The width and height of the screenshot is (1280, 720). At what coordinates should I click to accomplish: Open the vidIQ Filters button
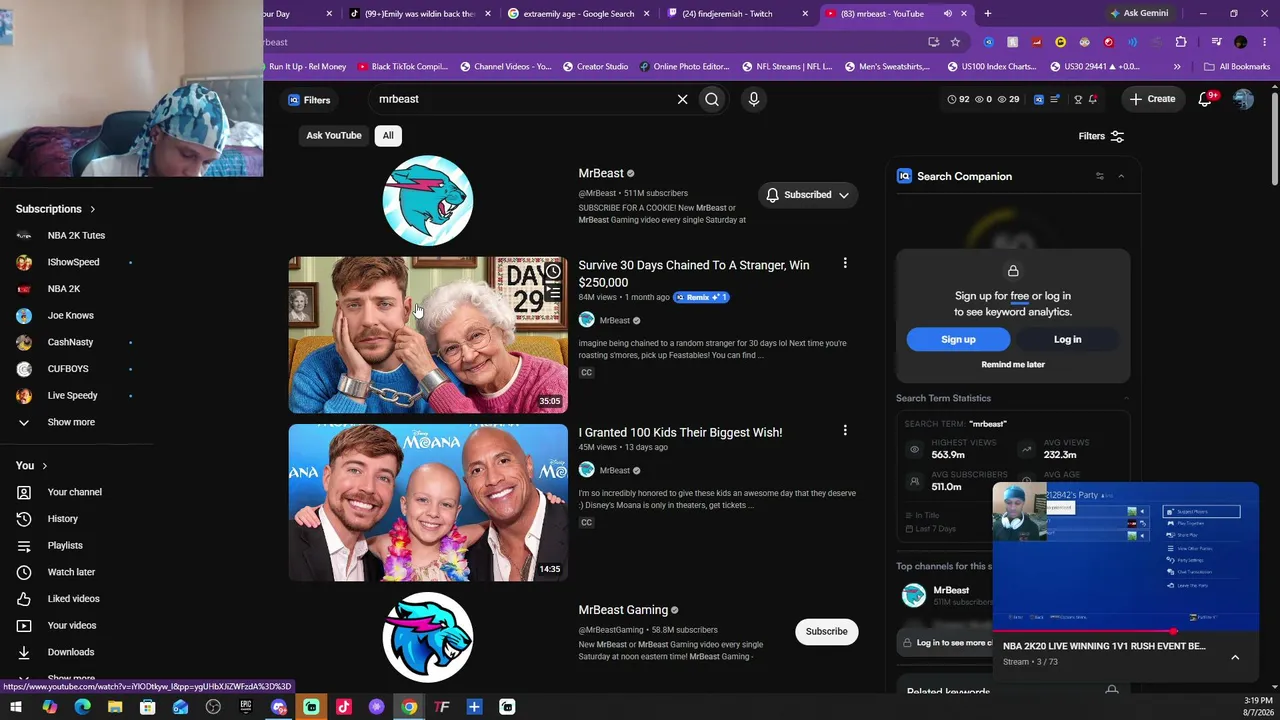pyautogui.click(x=309, y=100)
